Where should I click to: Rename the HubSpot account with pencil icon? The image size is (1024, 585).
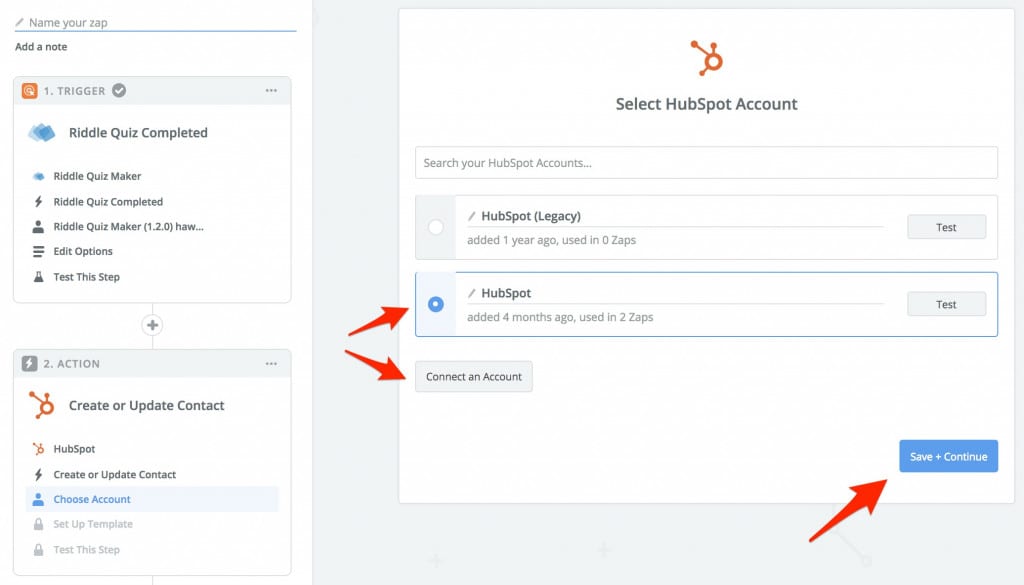click(472, 293)
